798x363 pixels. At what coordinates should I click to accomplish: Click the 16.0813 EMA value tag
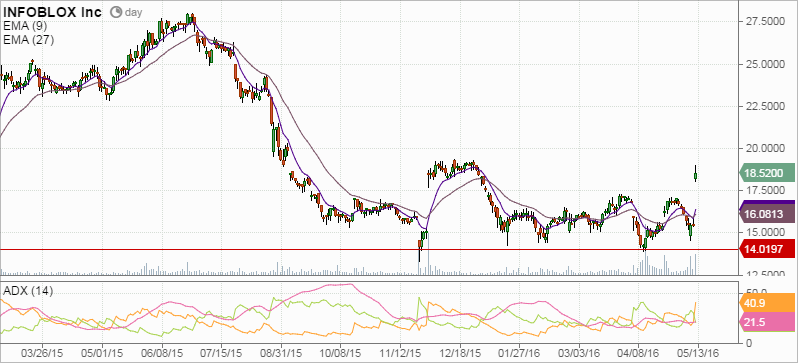[767, 213]
